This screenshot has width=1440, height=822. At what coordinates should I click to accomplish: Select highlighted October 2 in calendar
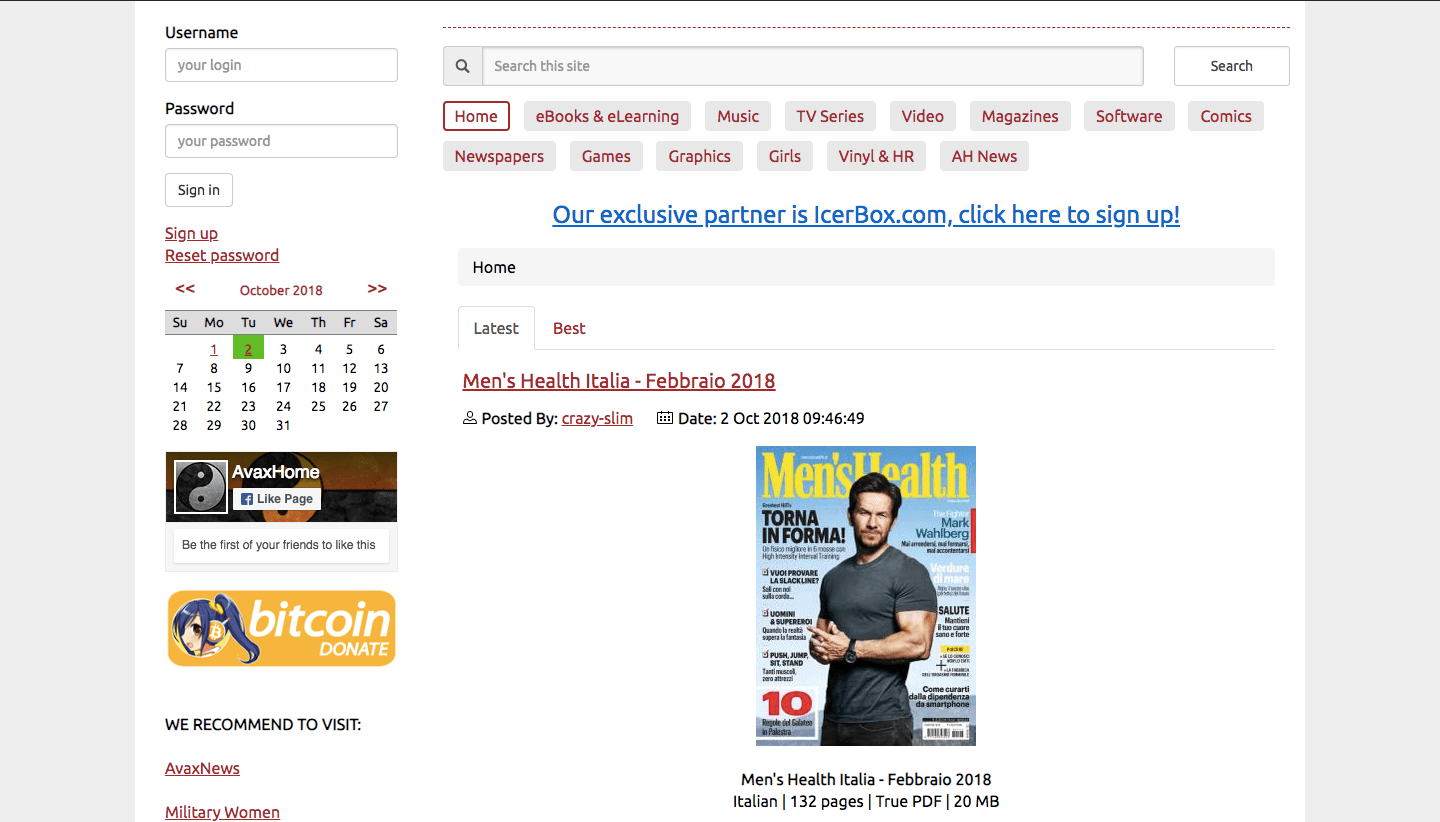click(x=248, y=348)
